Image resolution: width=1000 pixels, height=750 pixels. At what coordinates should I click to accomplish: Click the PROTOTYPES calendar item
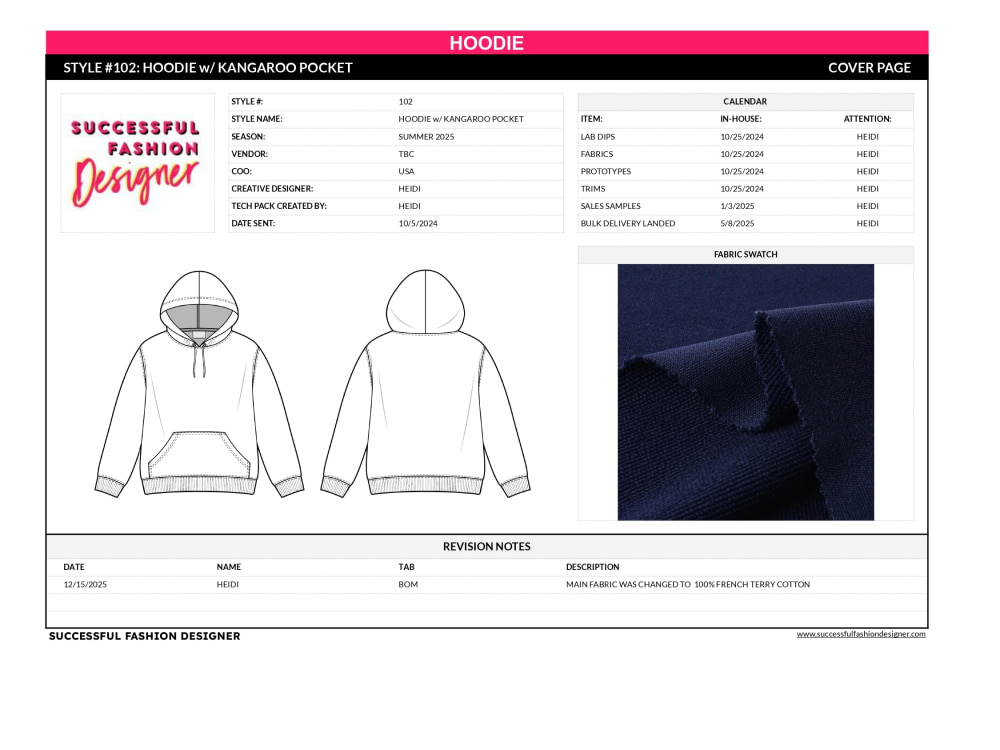click(x=606, y=171)
